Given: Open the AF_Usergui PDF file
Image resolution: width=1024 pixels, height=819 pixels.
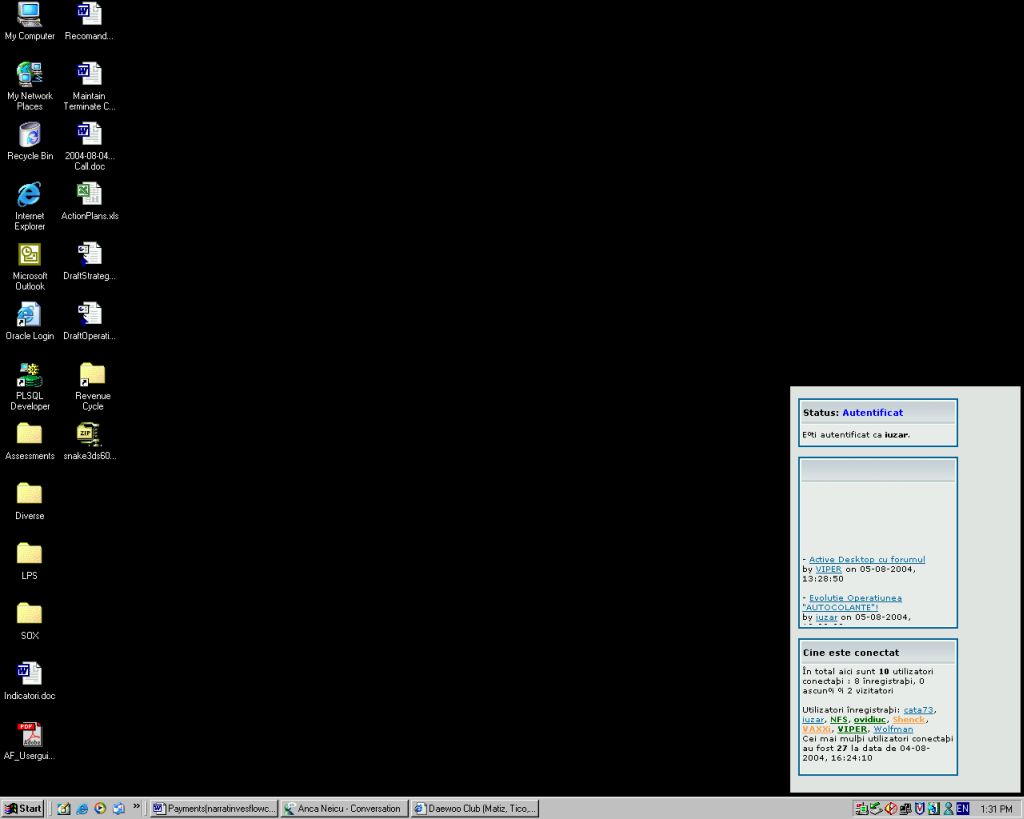Looking at the screenshot, I should point(29,735).
